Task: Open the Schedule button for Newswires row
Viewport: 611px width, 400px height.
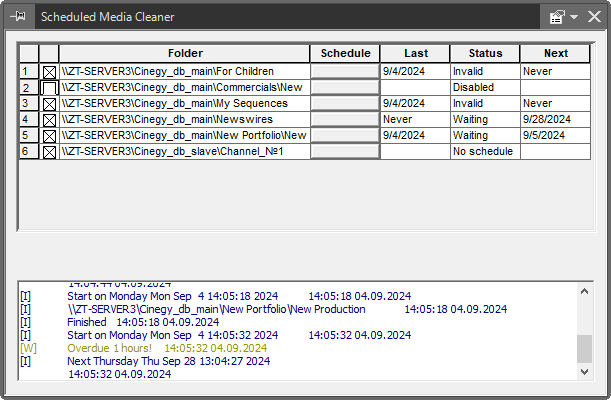Action: click(345, 120)
